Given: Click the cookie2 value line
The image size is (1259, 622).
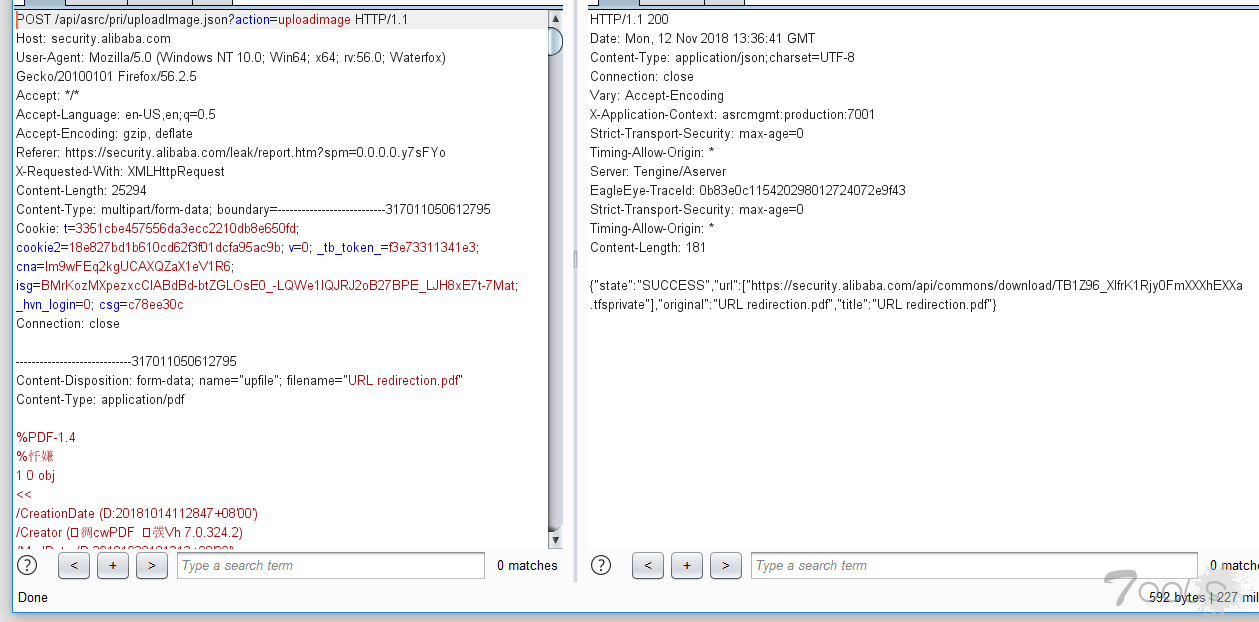Looking at the screenshot, I should (x=247, y=248).
